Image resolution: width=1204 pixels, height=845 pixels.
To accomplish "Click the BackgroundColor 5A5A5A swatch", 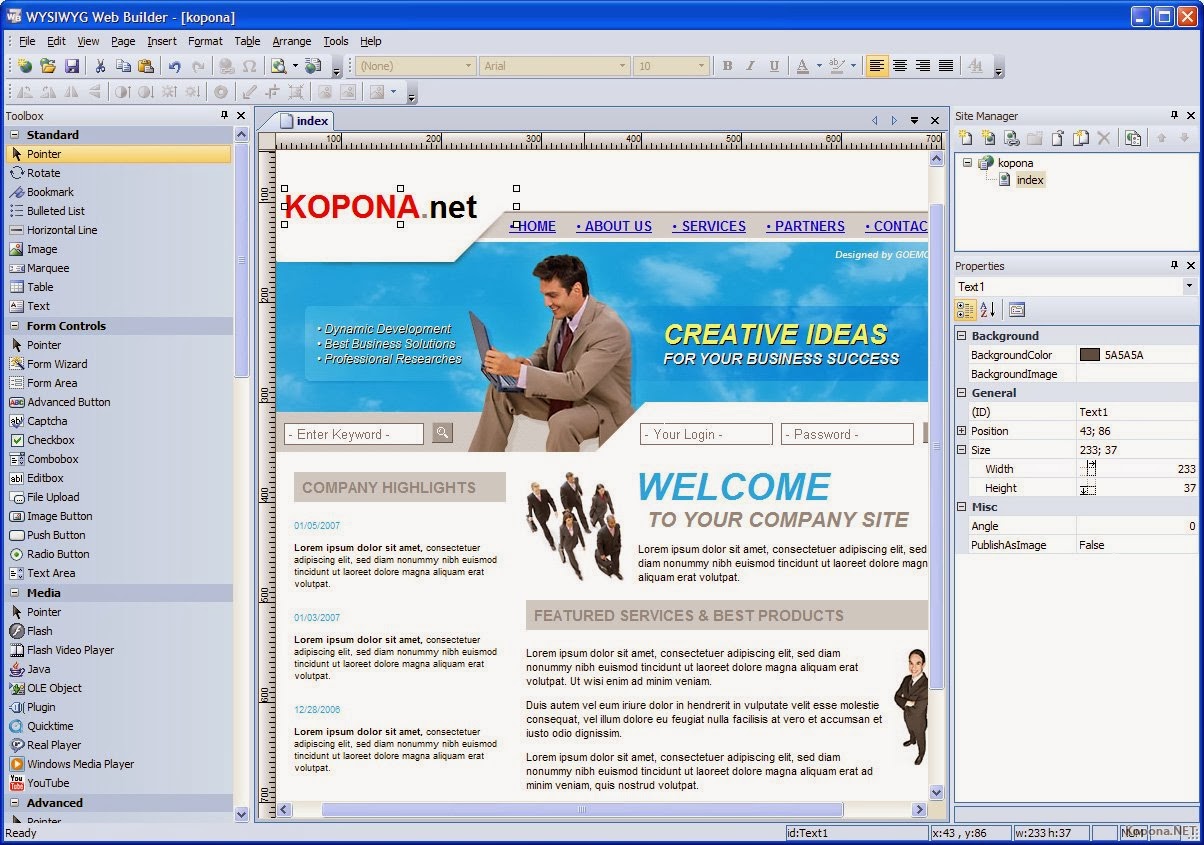I will pos(1089,355).
